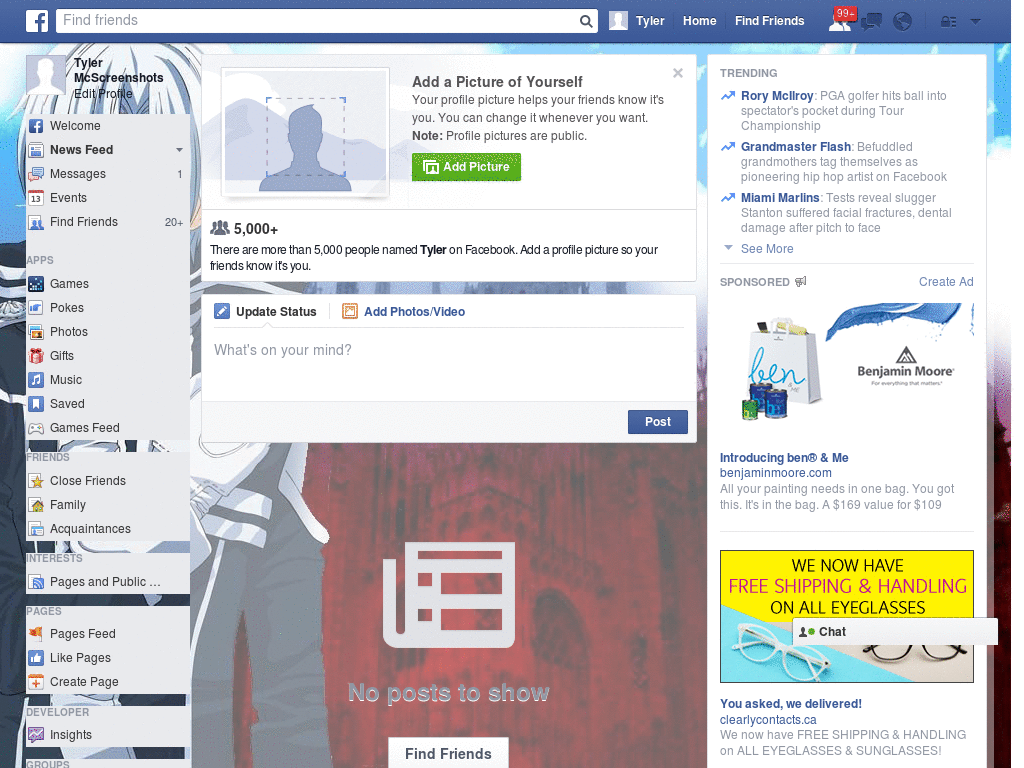Viewport: 1024px width, 768px height.
Task: Expand the News Feed sort arrow
Action: (179, 150)
